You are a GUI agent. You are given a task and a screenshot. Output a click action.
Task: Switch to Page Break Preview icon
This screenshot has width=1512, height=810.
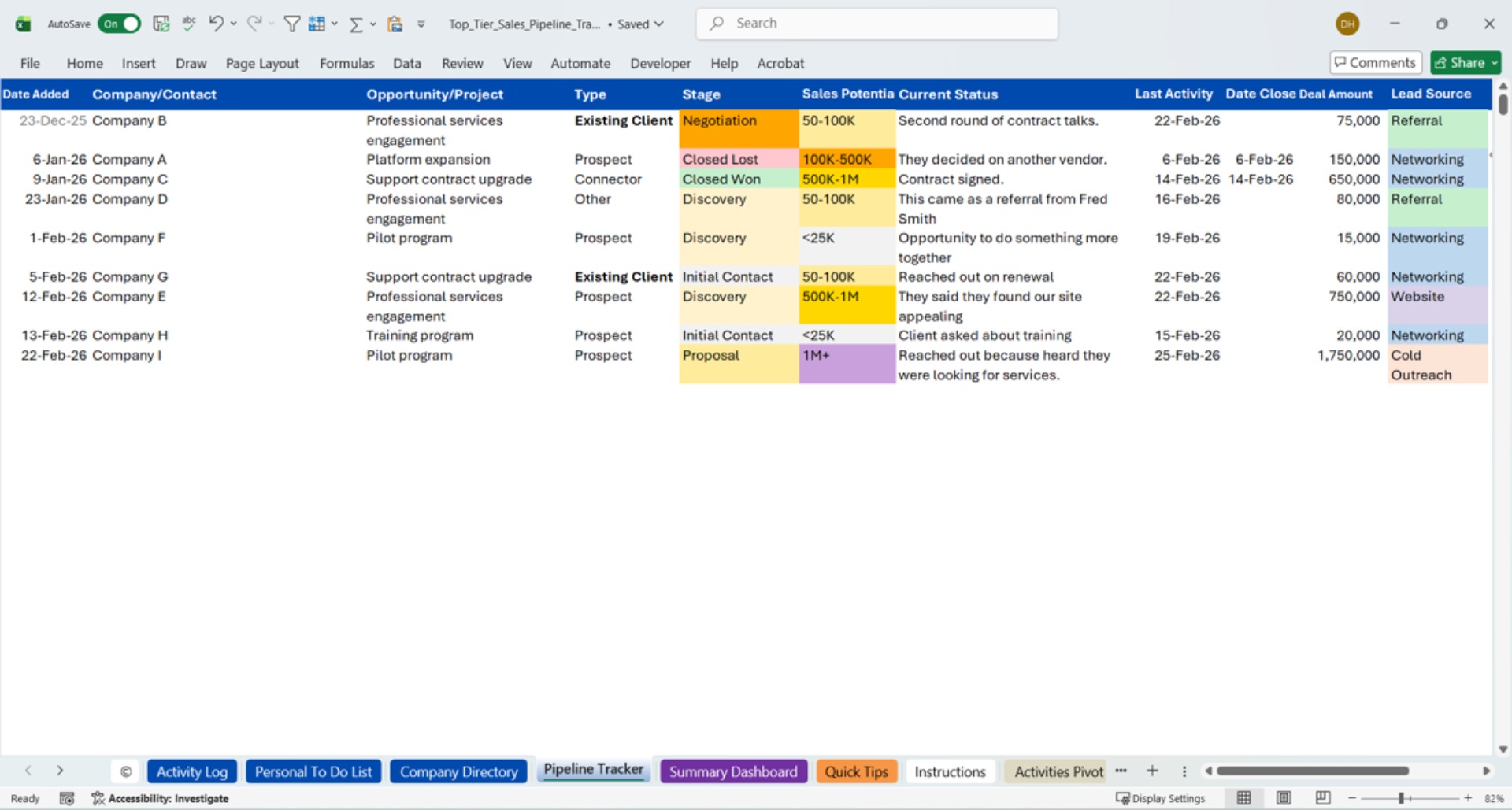tap(1324, 798)
